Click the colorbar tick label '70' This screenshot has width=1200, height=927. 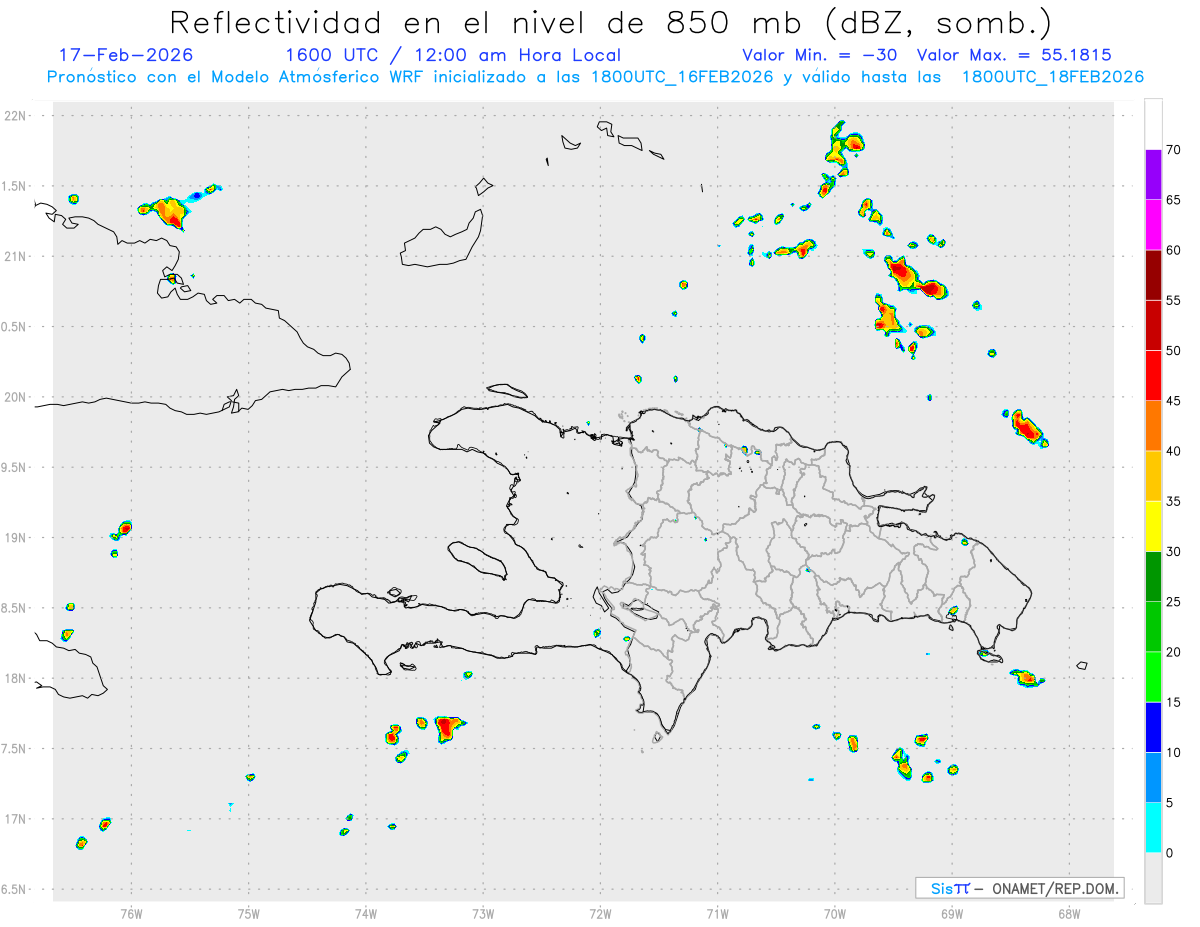point(1174,150)
